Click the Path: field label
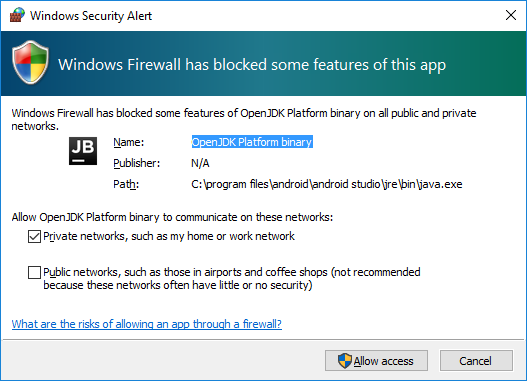This screenshot has width=527, height=381. pyautogui.click(x=126, y=184)
